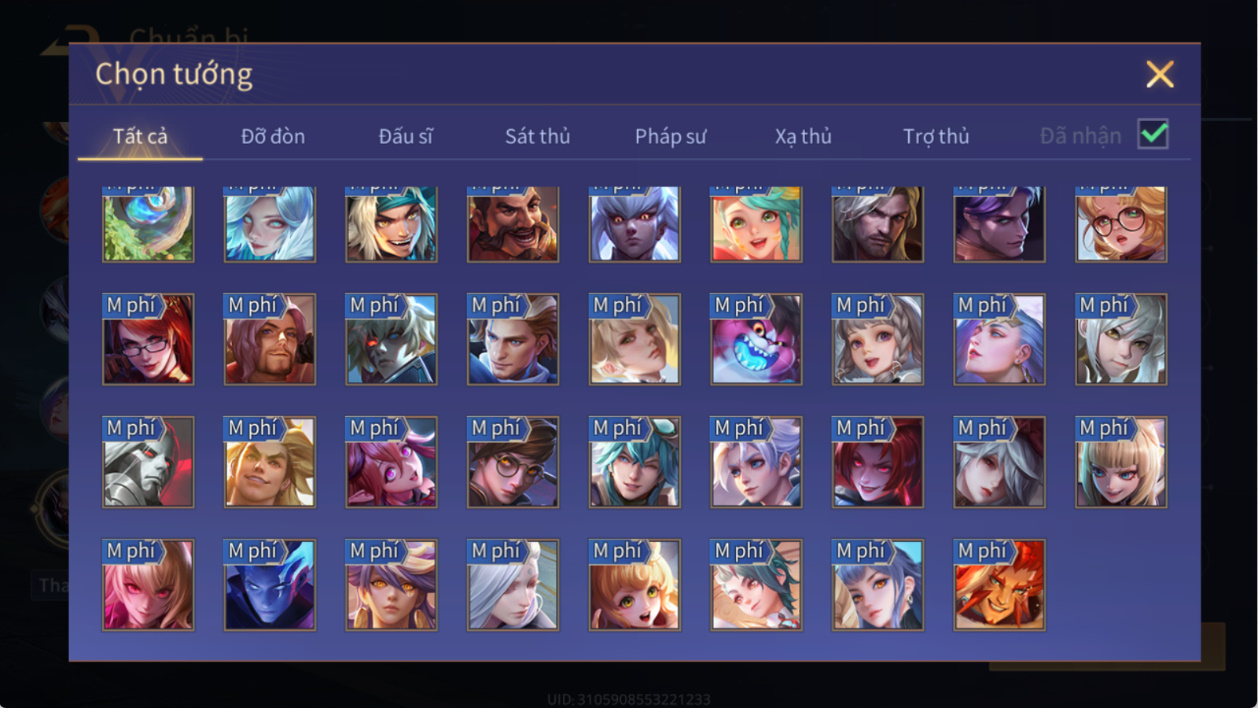Toggle the Đã nhận checkbox
1258x708 pixels.
[1153, 134]
